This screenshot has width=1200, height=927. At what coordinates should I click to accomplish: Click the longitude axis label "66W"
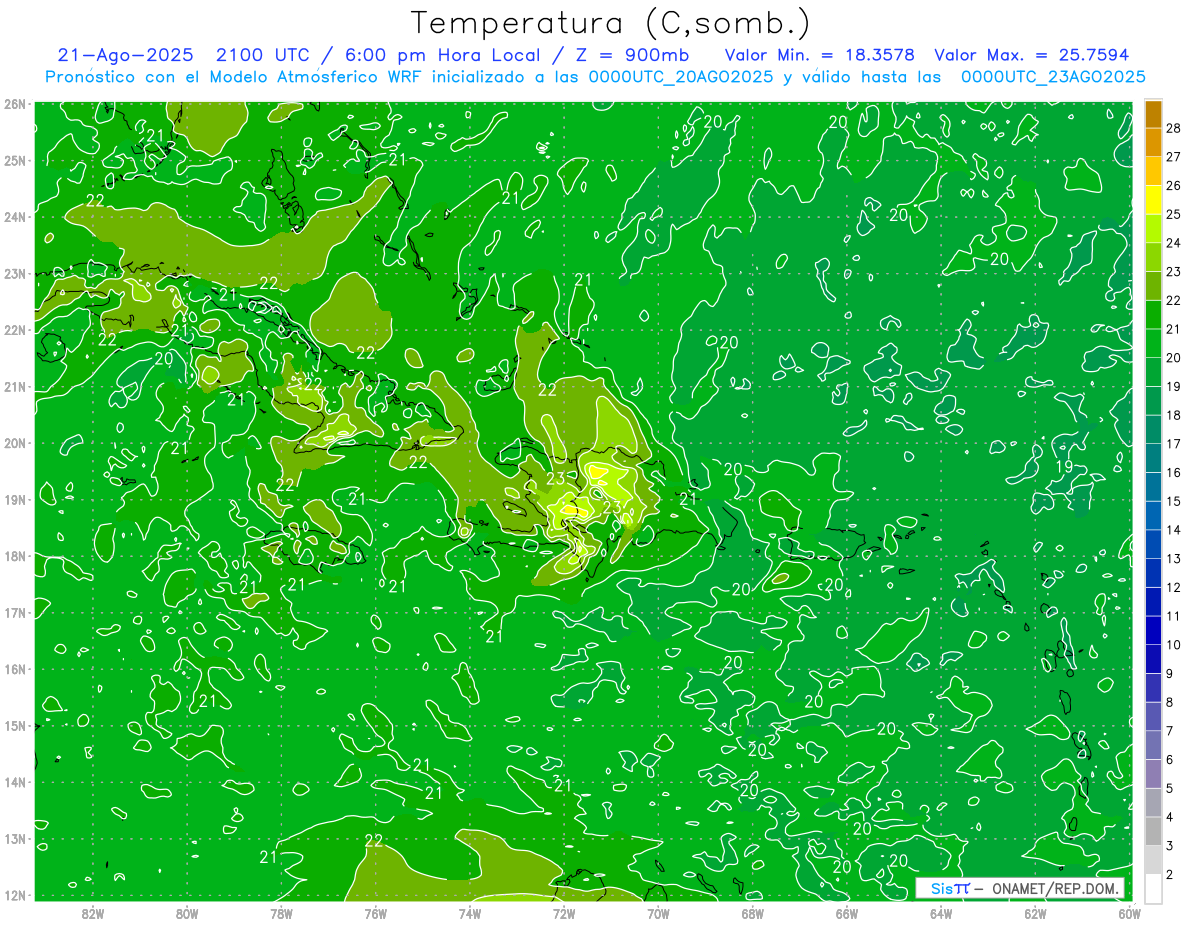[x=847, y=913]
